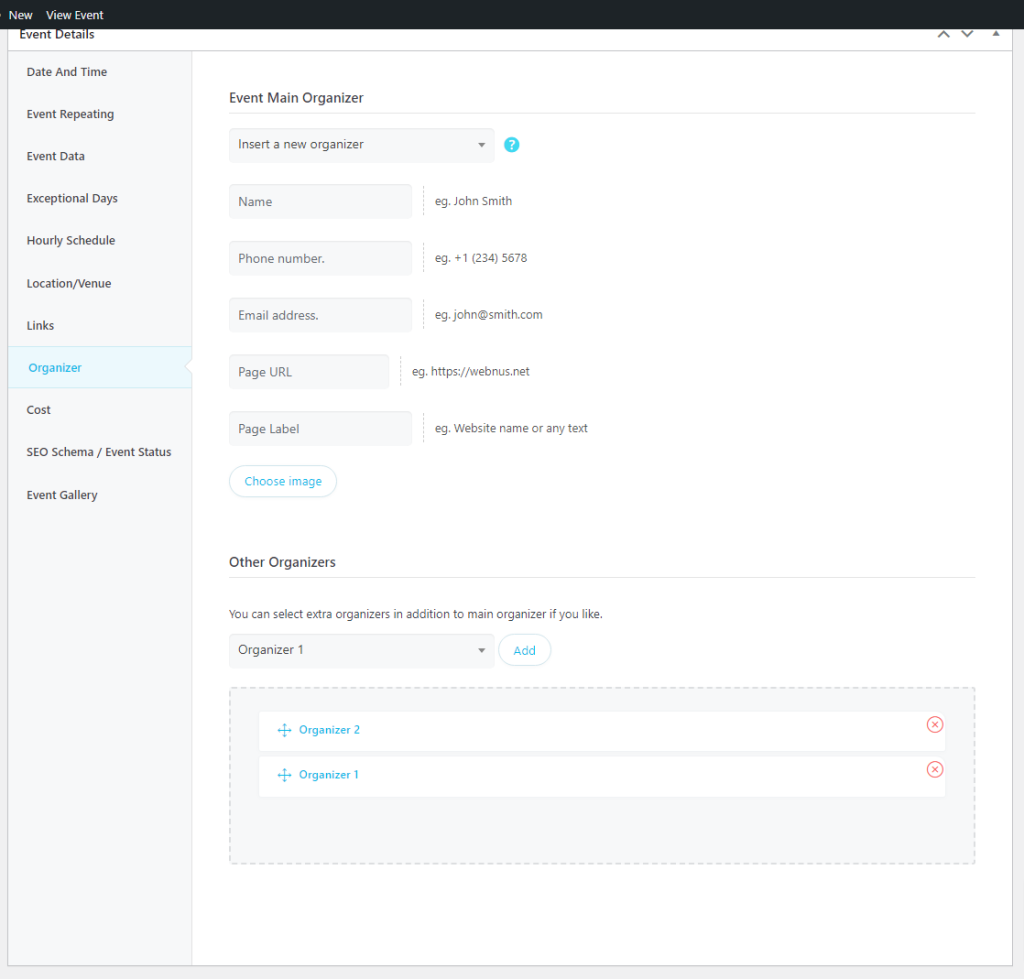Screen dimensions: 1024x979
Task: Open SEO Schema / Event Status tab
Action: pyautogui.click(x=99, y=452)
